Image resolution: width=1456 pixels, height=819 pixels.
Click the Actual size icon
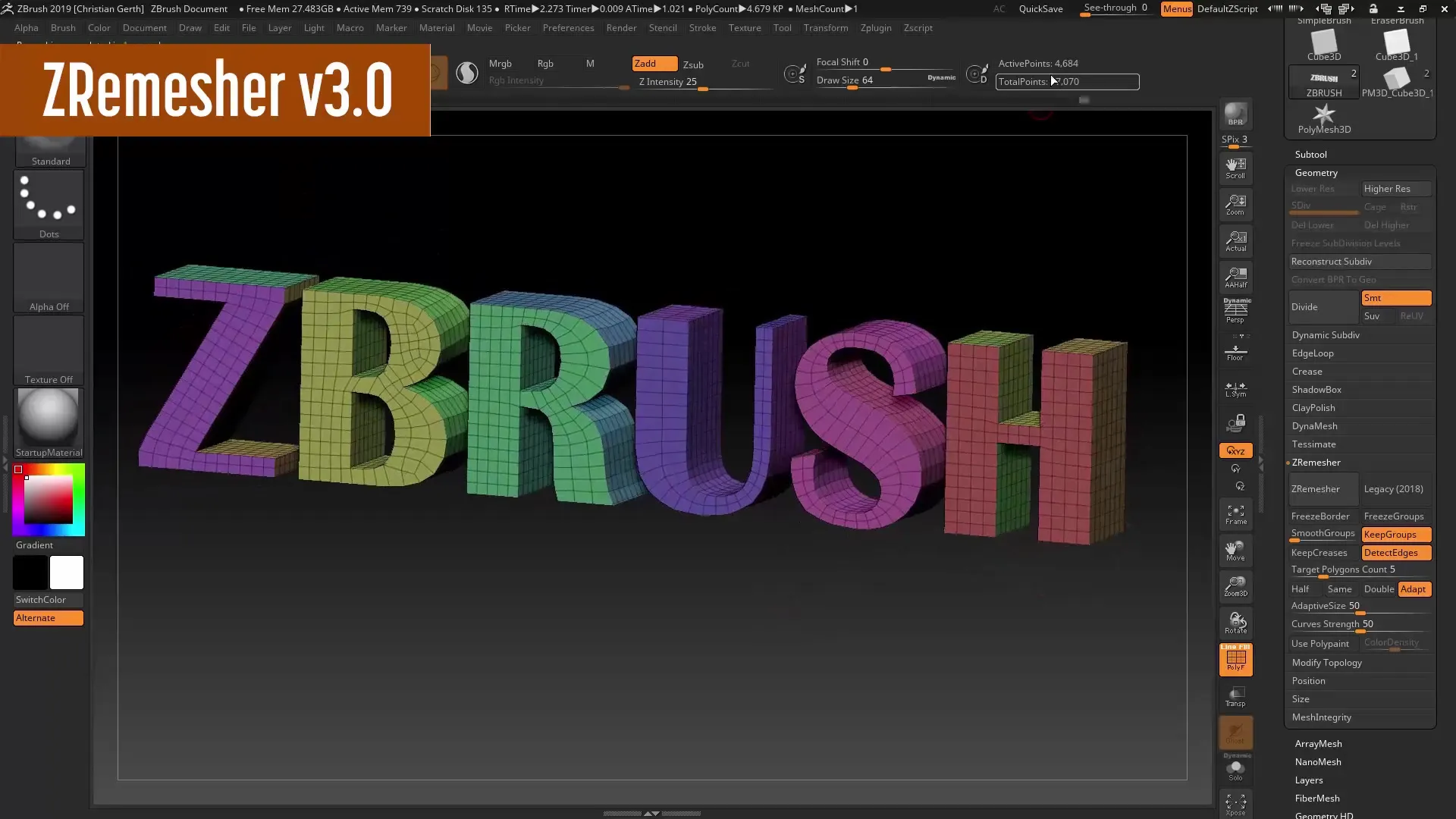pos(1235,241)
